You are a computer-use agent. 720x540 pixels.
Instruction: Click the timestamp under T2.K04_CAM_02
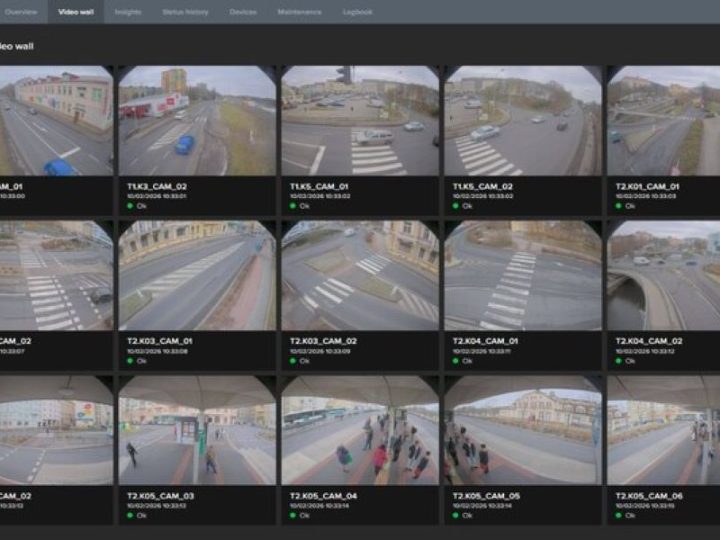click(645, 351)
